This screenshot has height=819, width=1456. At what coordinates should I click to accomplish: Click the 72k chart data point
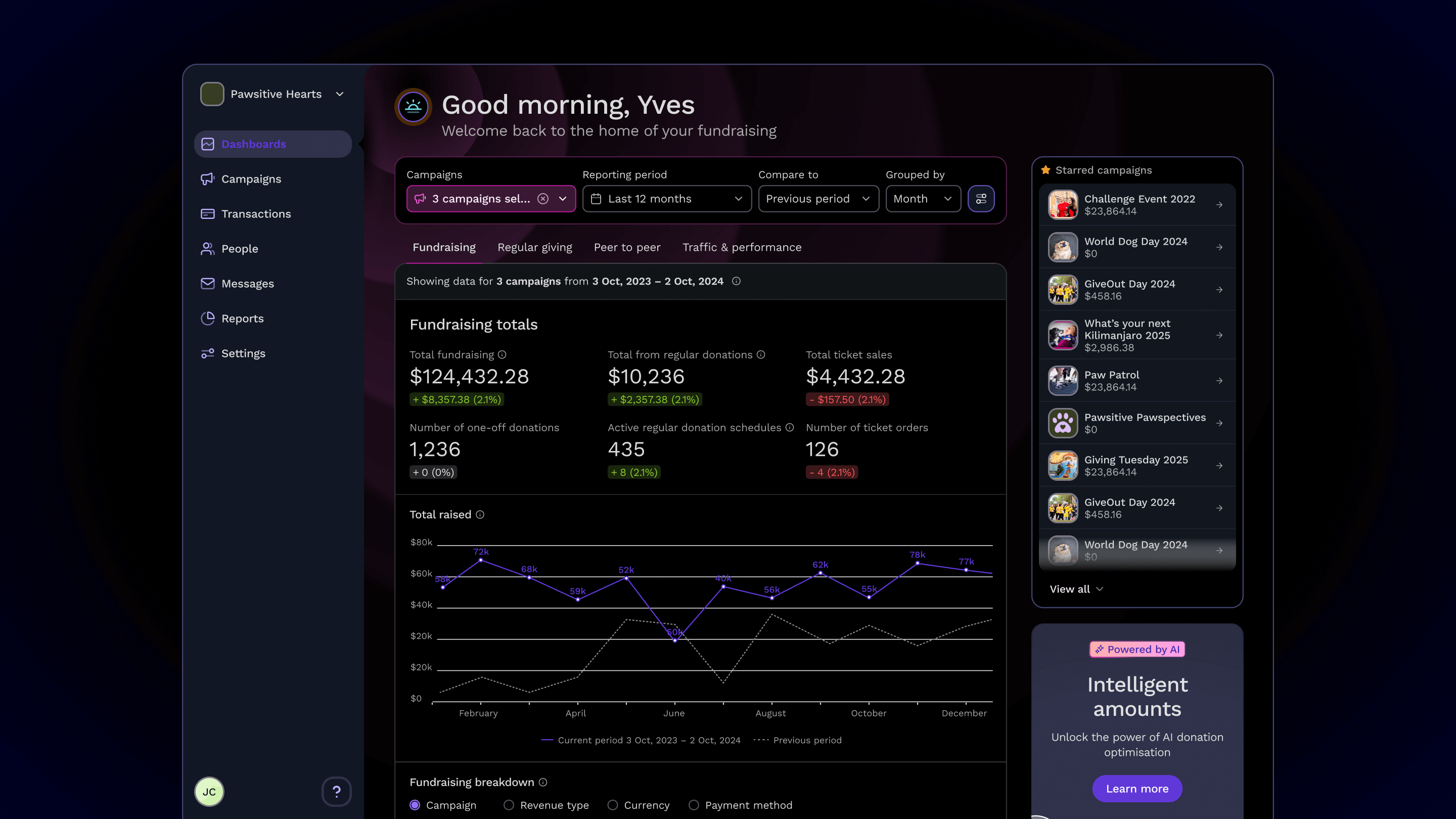(480, 560)
